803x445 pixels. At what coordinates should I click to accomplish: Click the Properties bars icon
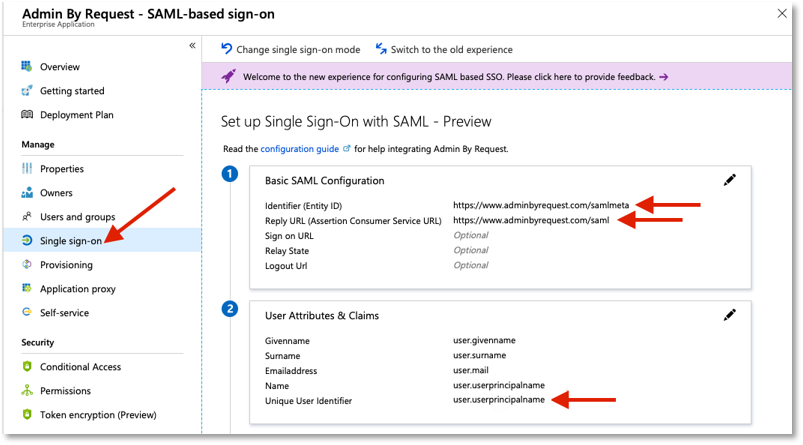27,168
